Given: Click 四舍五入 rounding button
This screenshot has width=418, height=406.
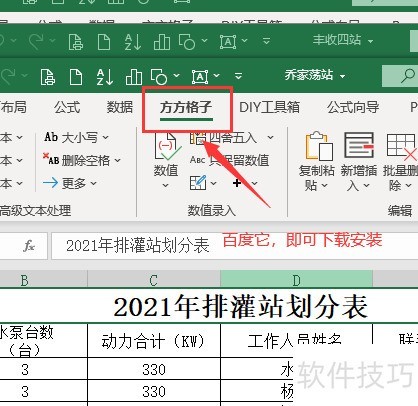Looking at the screenshot, I should [x=224, y=137].
